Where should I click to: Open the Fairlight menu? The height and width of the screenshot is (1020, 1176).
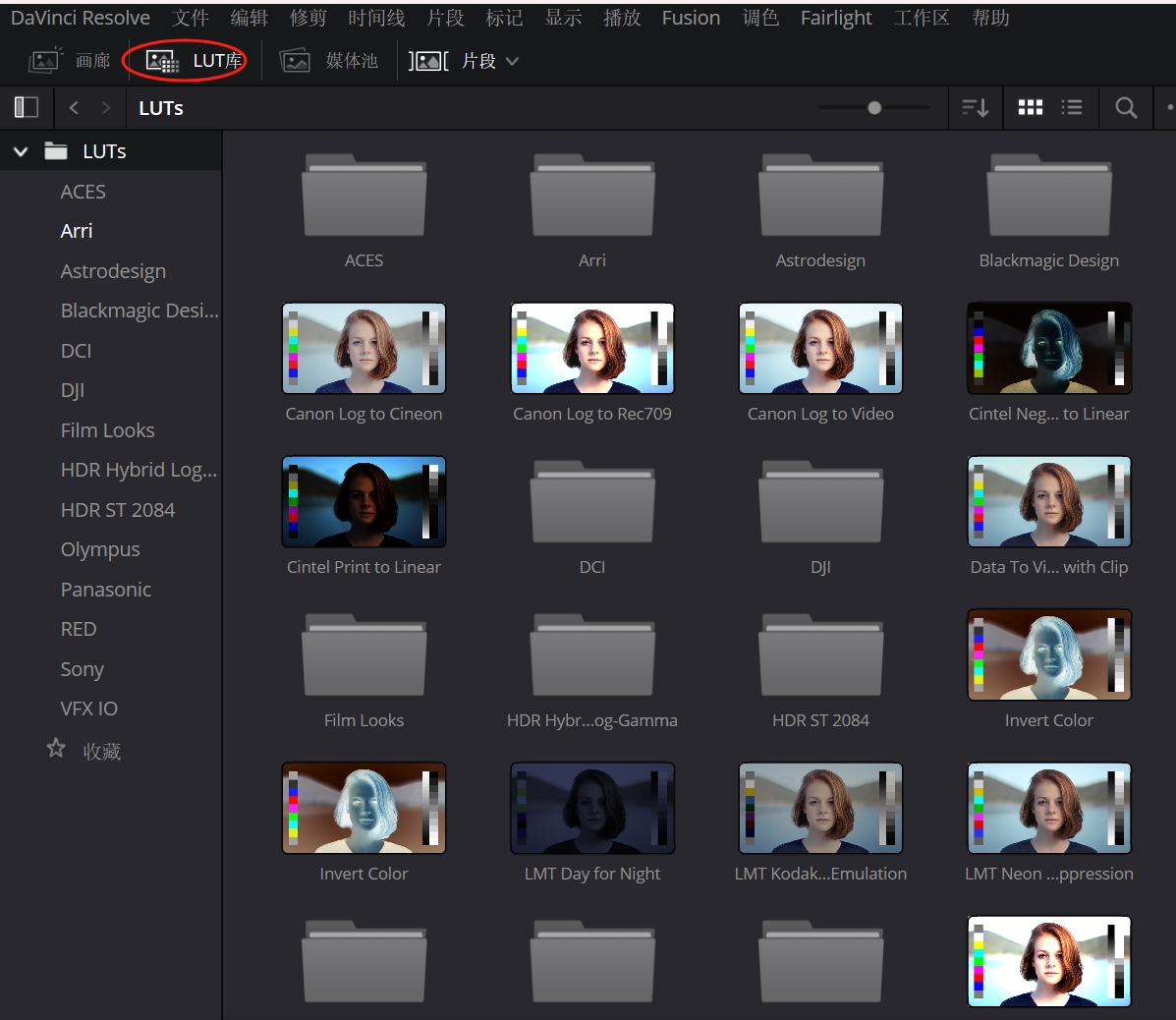835,18
